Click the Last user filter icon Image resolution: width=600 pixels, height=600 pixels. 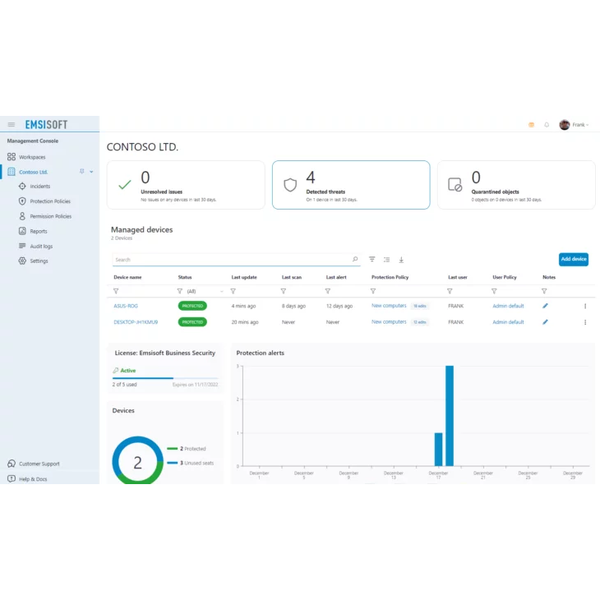coord(450,291)
